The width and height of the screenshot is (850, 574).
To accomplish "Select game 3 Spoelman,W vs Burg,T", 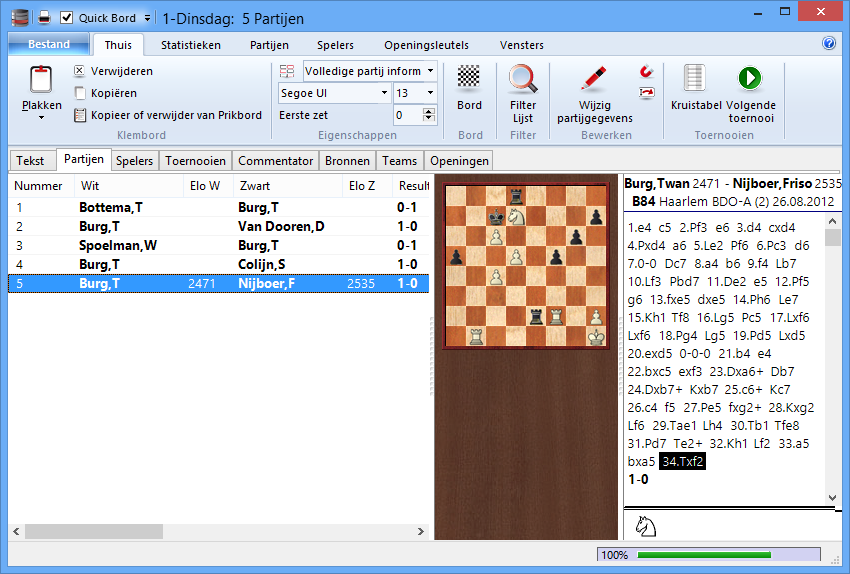I will (218, 246).
